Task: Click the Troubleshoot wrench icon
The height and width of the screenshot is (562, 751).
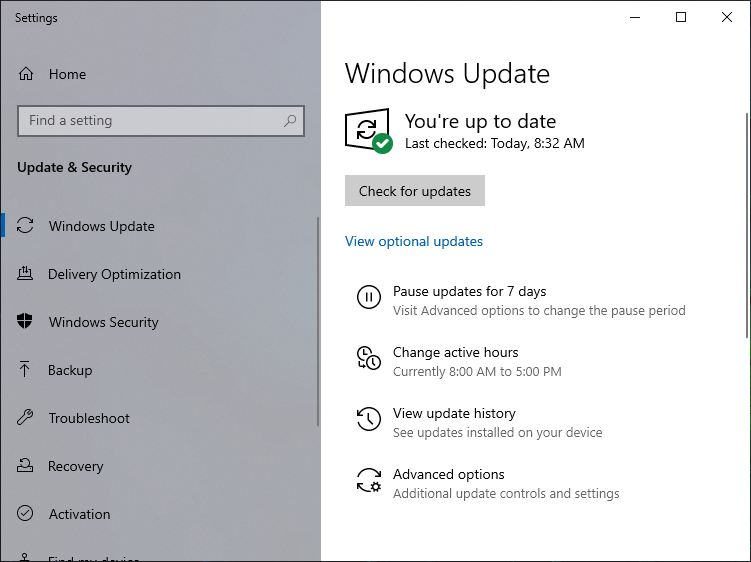Action: click(25, 417)
